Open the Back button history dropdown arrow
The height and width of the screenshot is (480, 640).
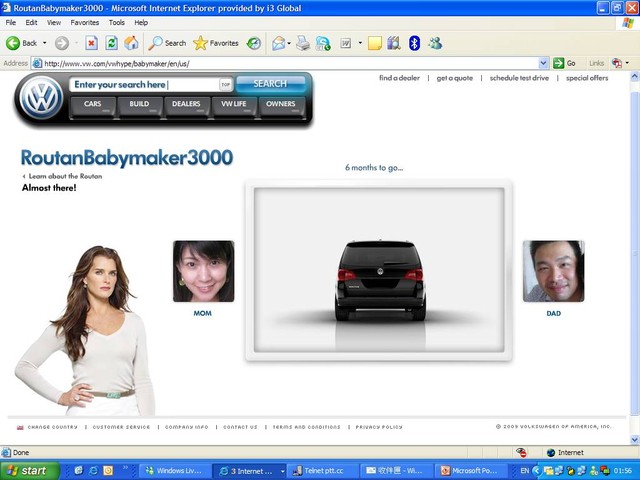tap(44, 43)
